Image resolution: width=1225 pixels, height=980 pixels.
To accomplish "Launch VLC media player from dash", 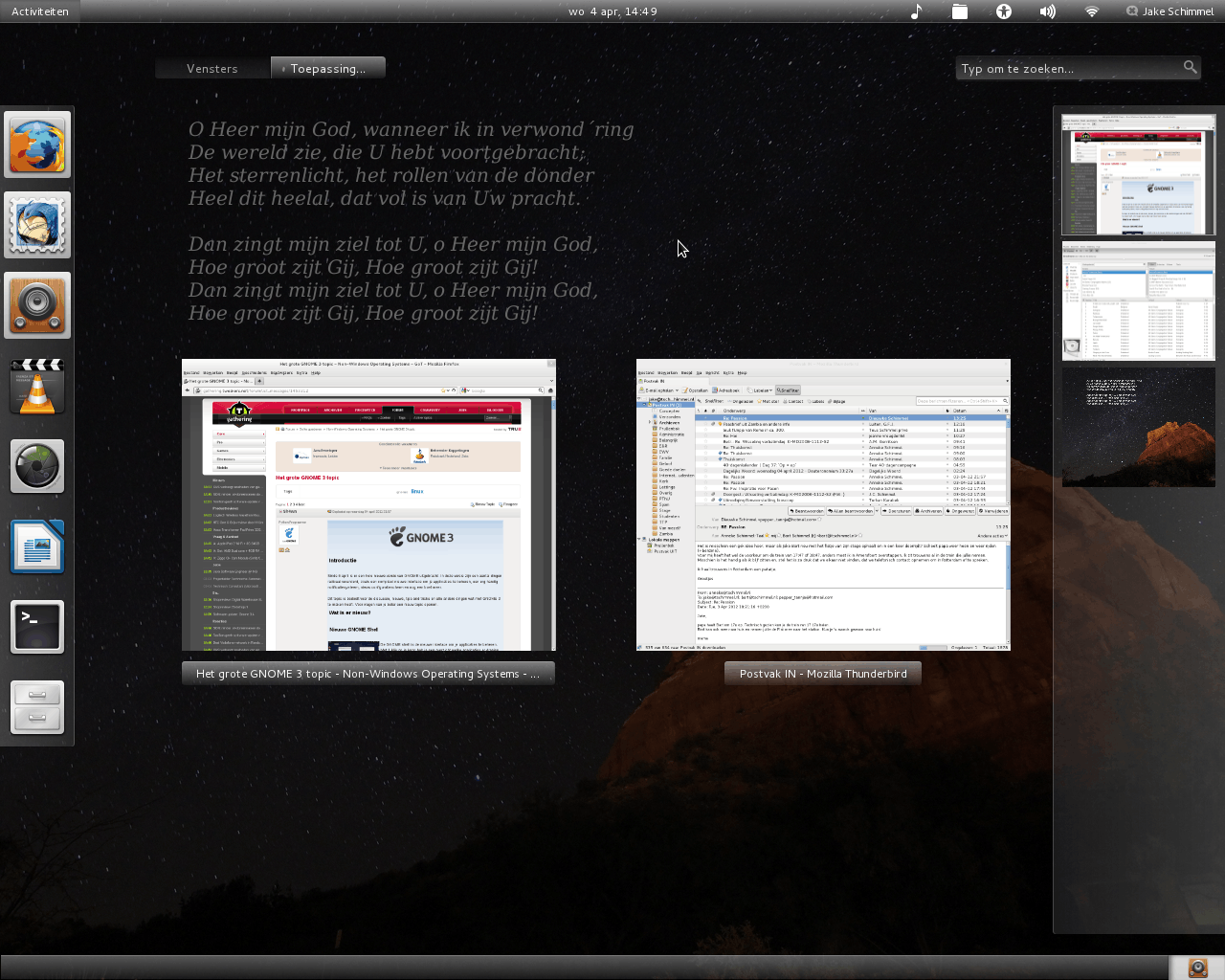I will 37,386.
